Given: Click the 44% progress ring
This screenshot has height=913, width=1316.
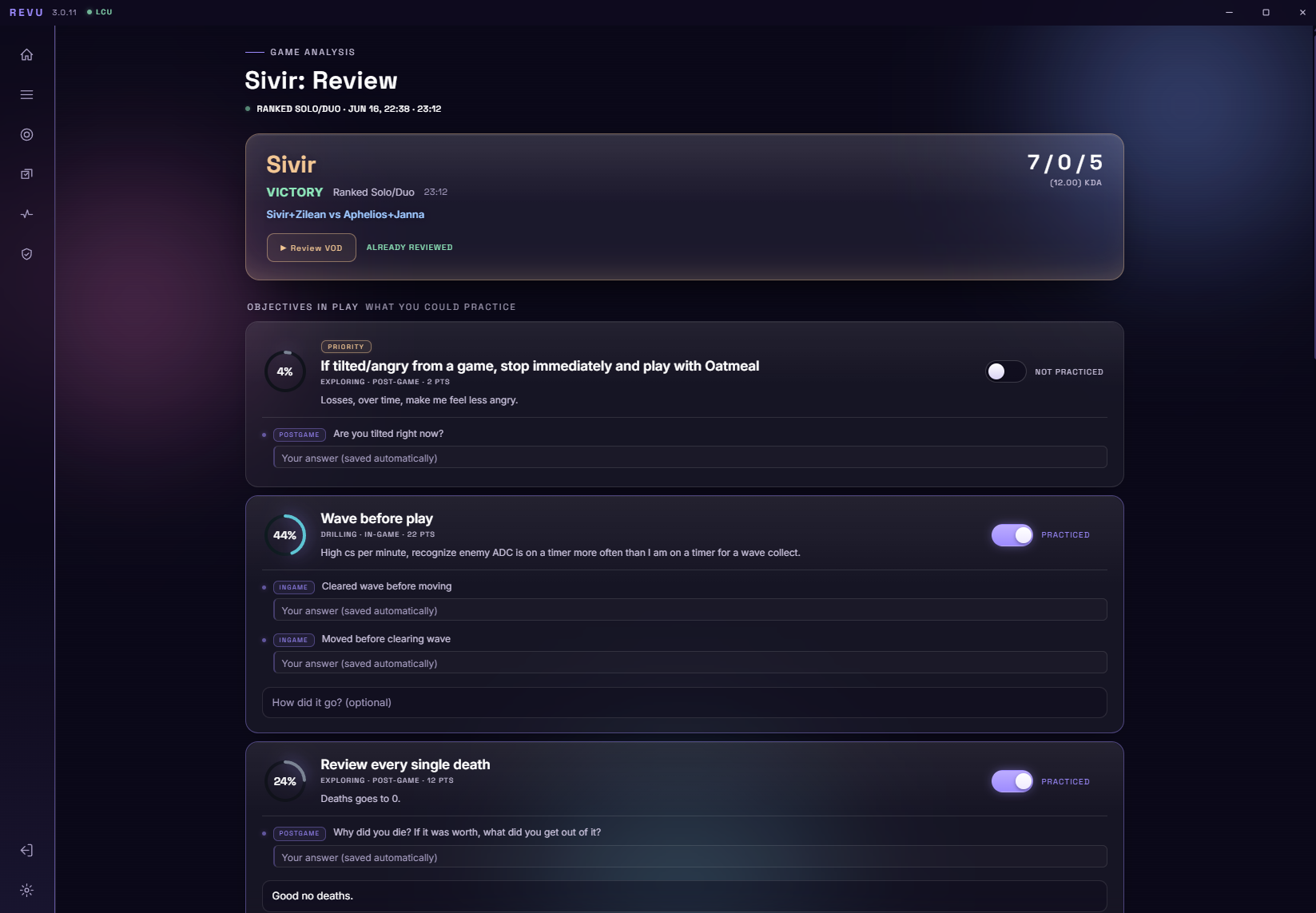Looking at the screenshot, I should pos(285,535).
